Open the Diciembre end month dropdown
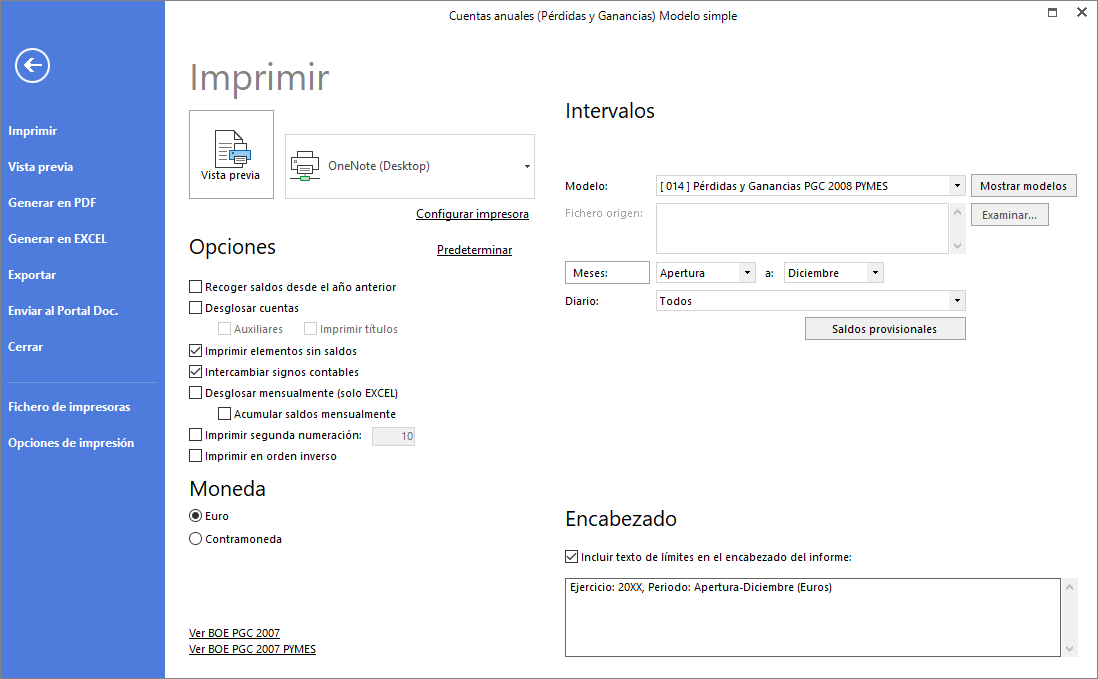This screenshot has height=679, width=1098. tap(875, 273)
